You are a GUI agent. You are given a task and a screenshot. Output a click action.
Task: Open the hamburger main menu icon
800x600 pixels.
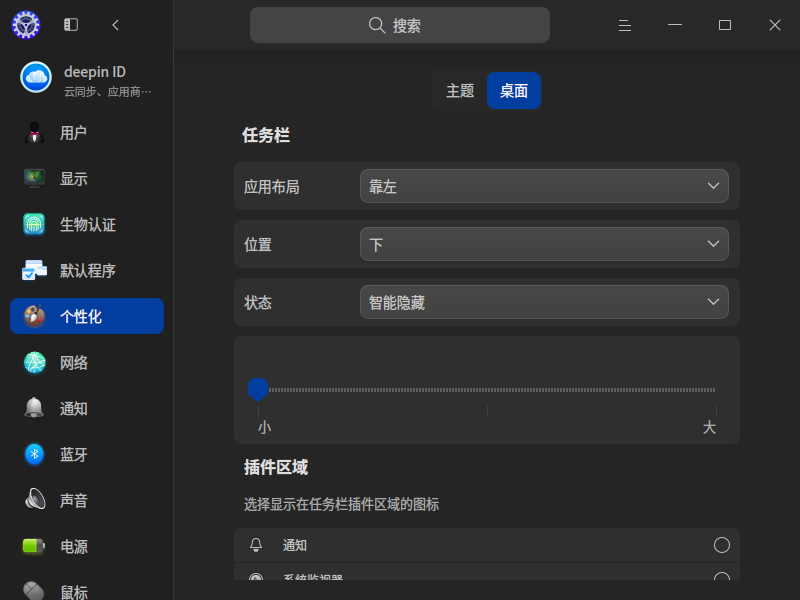[624, 25]
